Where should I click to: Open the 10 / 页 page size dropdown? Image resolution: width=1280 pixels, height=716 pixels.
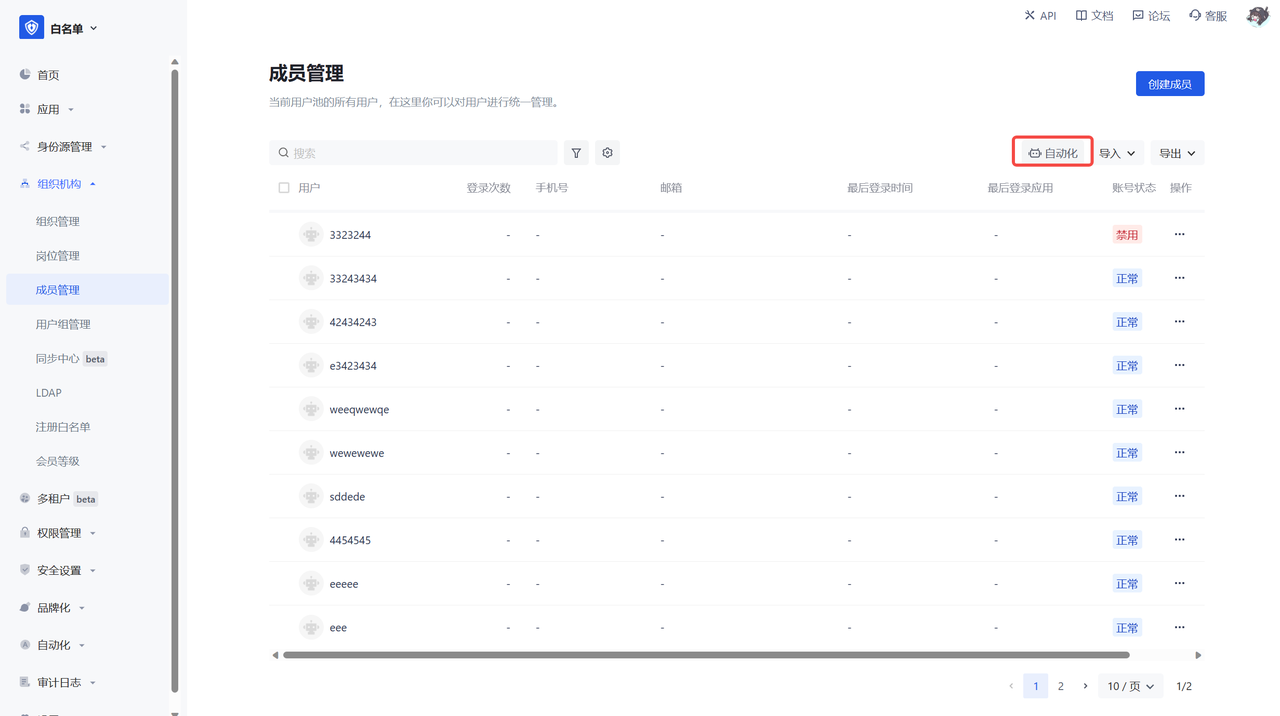point(1130,686)
